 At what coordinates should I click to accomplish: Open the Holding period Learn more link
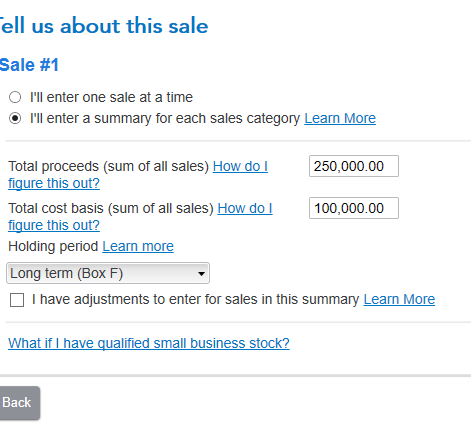(x=138, y=246)
